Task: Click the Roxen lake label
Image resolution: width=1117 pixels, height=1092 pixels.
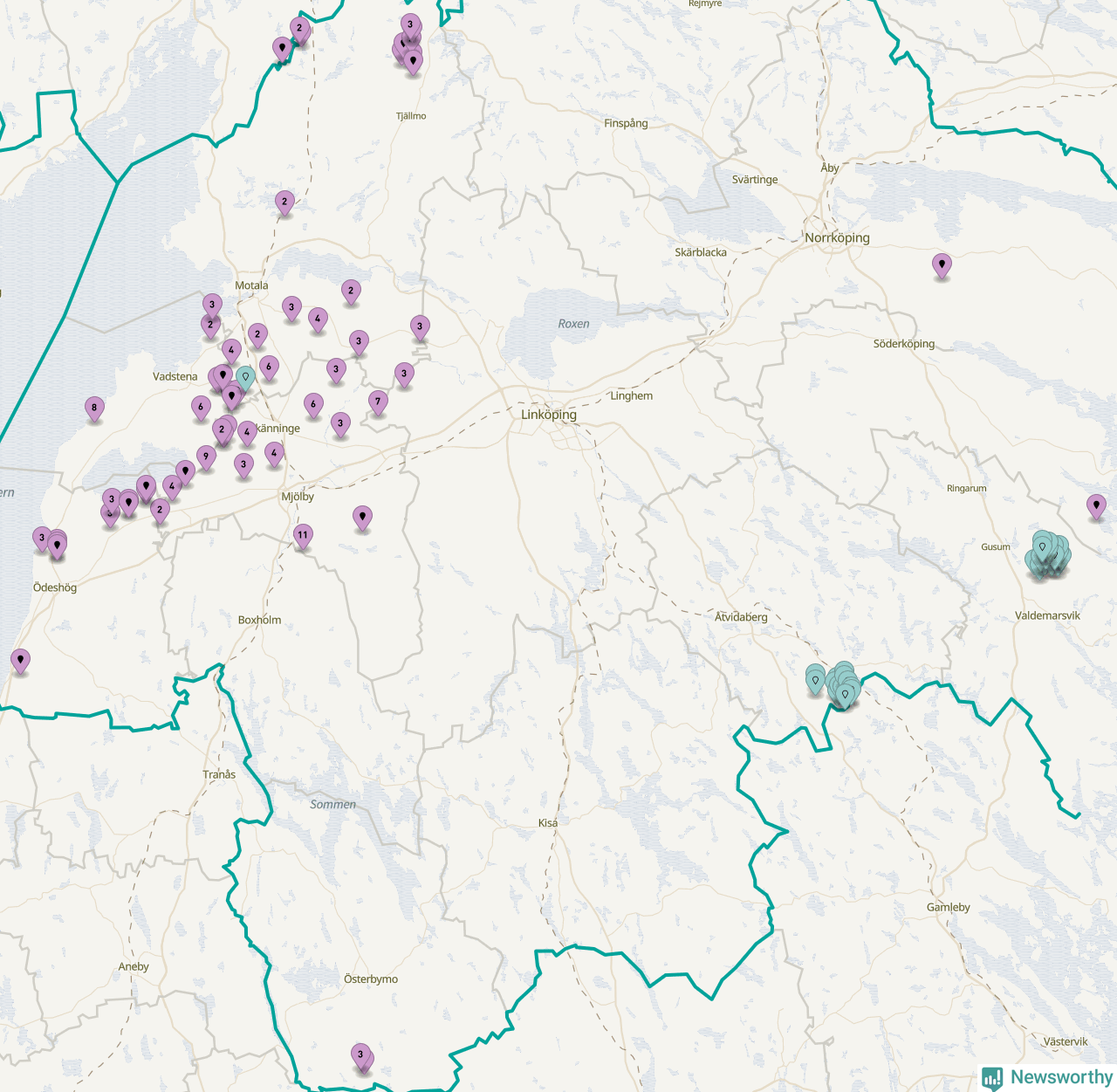Action: pyautogui.click(x=574, y=324)
